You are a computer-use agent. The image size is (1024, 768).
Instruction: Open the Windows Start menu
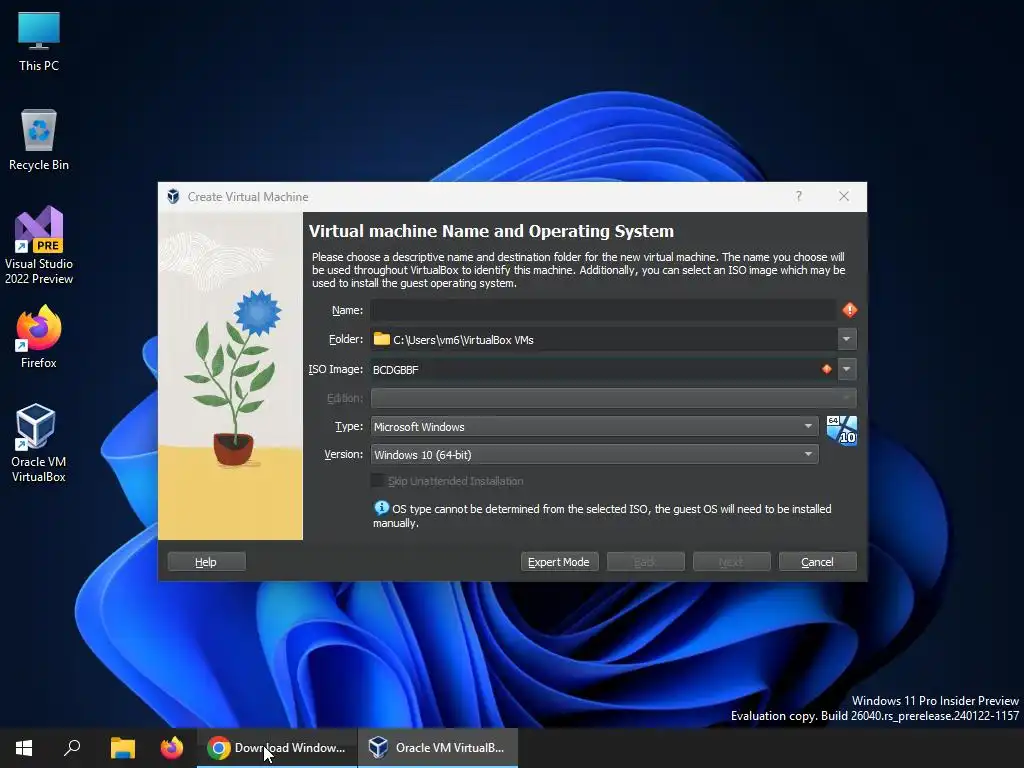24,748
